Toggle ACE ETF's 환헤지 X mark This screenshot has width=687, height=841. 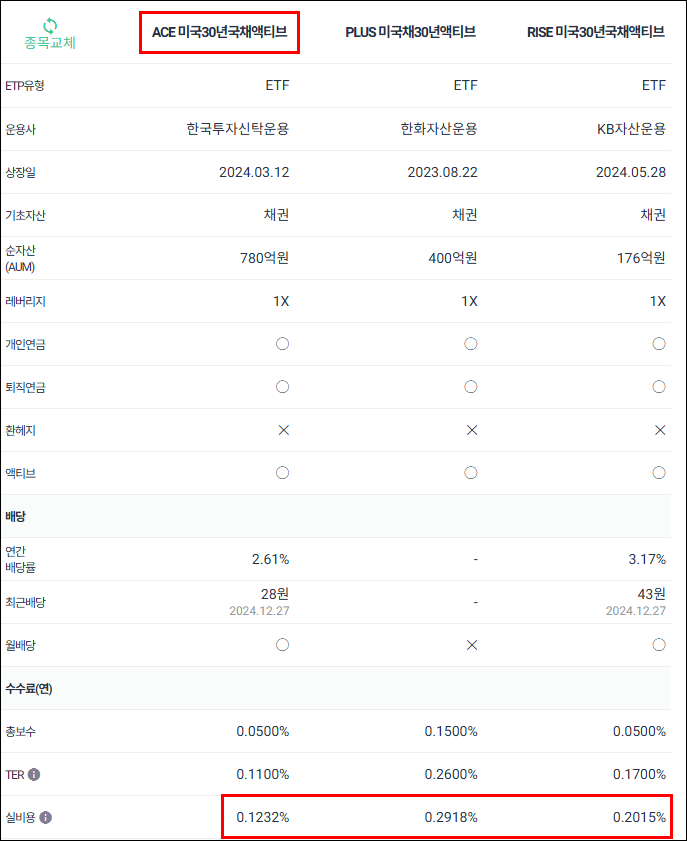tap(282, 429)
